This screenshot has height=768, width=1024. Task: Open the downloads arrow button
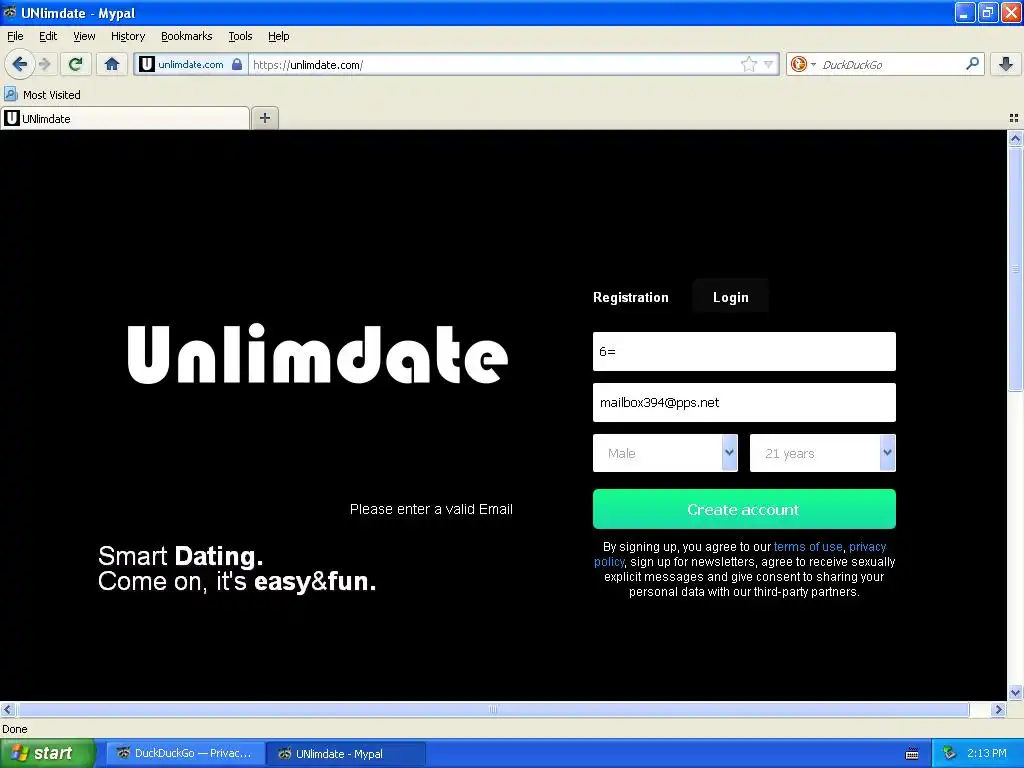tap(1006, 64)
